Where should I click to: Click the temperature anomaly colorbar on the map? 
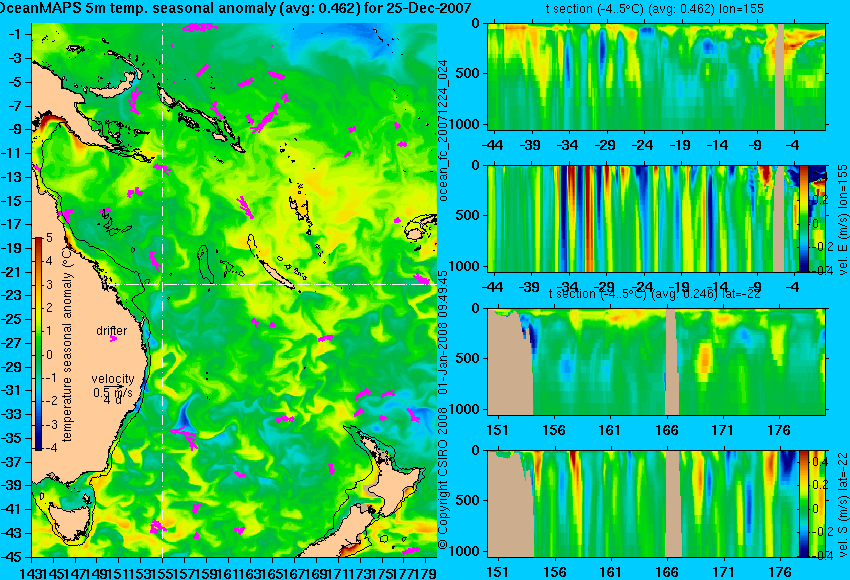tap(38, 344)
